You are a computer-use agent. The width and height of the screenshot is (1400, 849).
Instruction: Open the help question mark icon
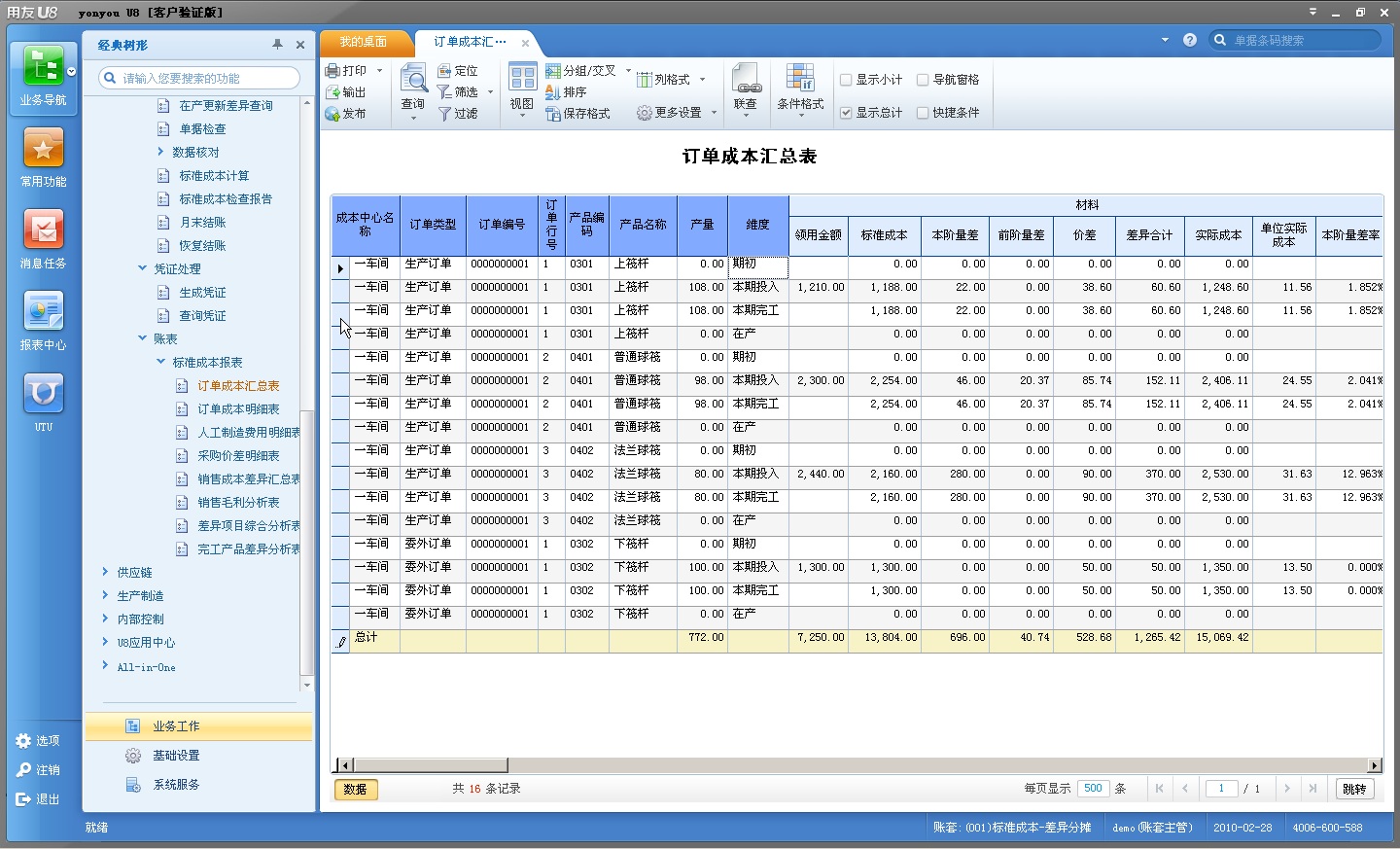click(1190, 40)
